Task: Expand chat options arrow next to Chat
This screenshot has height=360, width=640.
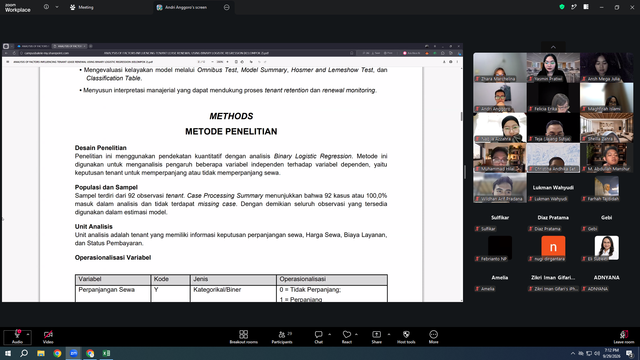Action: (329, 334)
